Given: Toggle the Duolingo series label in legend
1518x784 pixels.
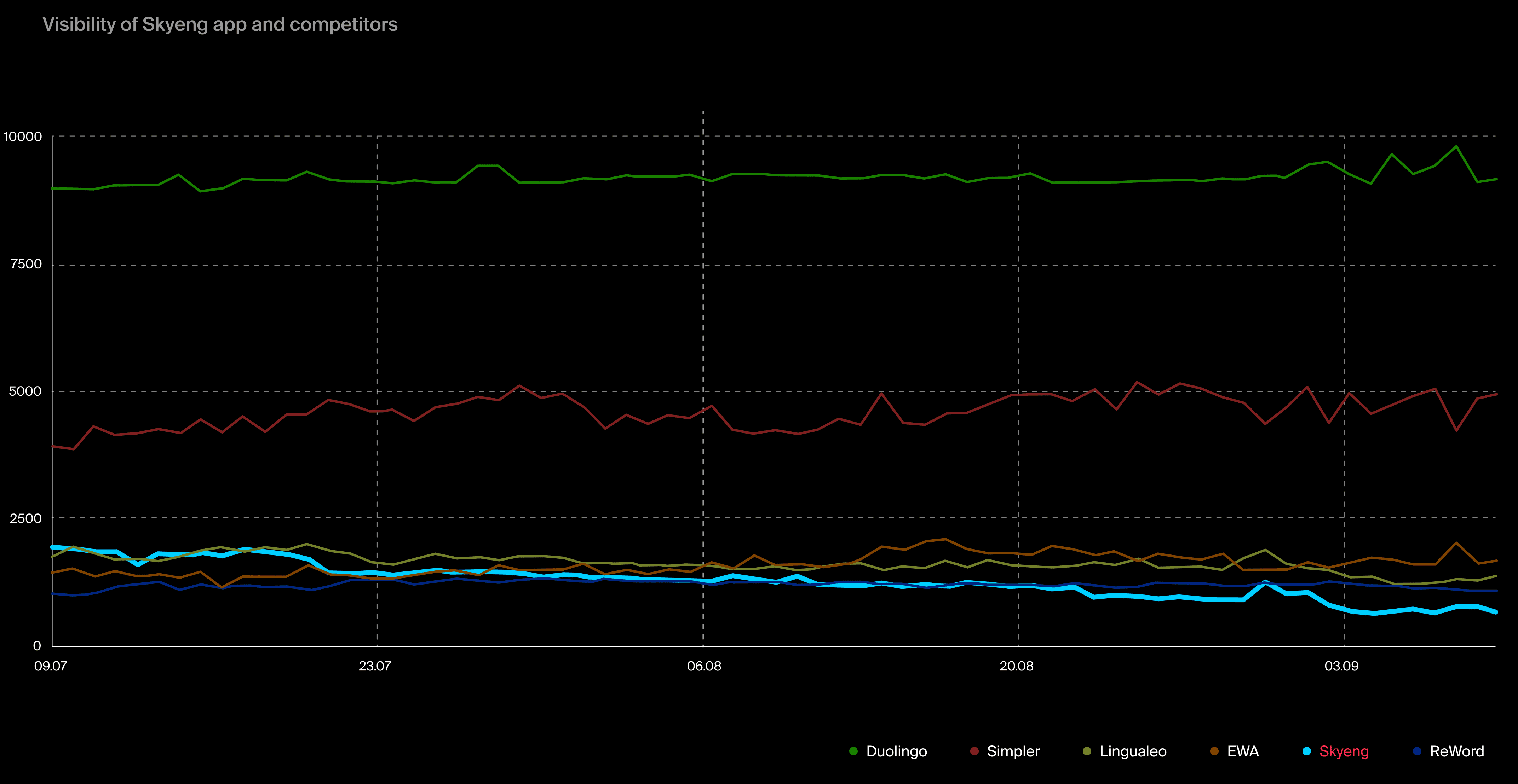Looking at the screenshot, I should pos(896,751).
